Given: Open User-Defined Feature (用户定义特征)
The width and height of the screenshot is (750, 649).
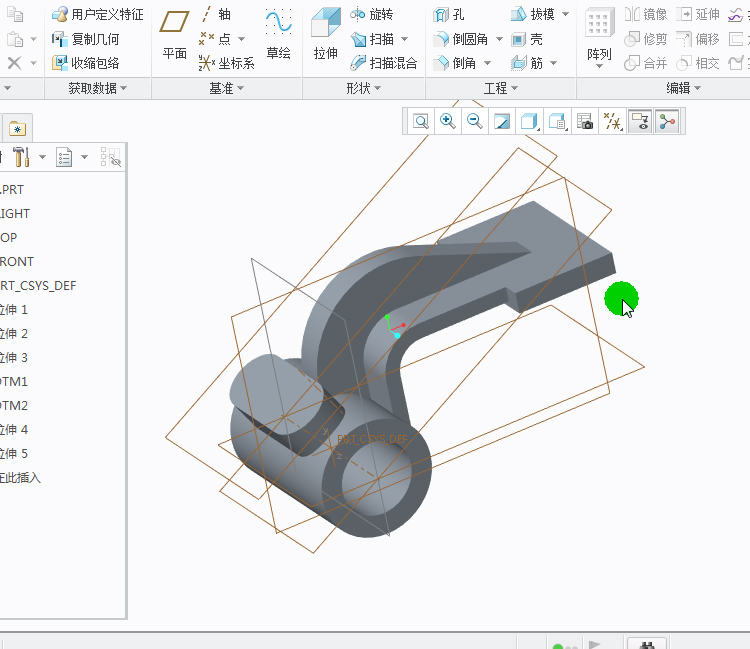Looking at the screenshot, I should [x=98, y=14].
